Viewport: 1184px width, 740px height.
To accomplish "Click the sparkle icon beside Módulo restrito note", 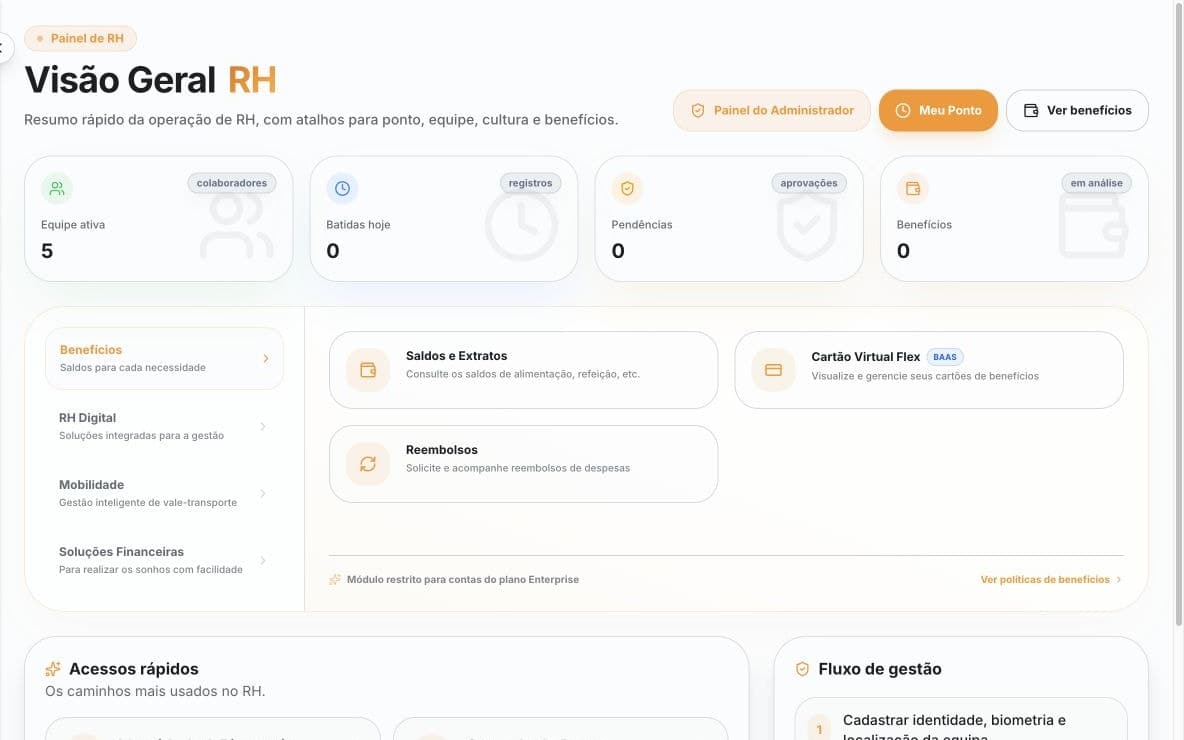I will pyautogui.click(x=335, y=580).
